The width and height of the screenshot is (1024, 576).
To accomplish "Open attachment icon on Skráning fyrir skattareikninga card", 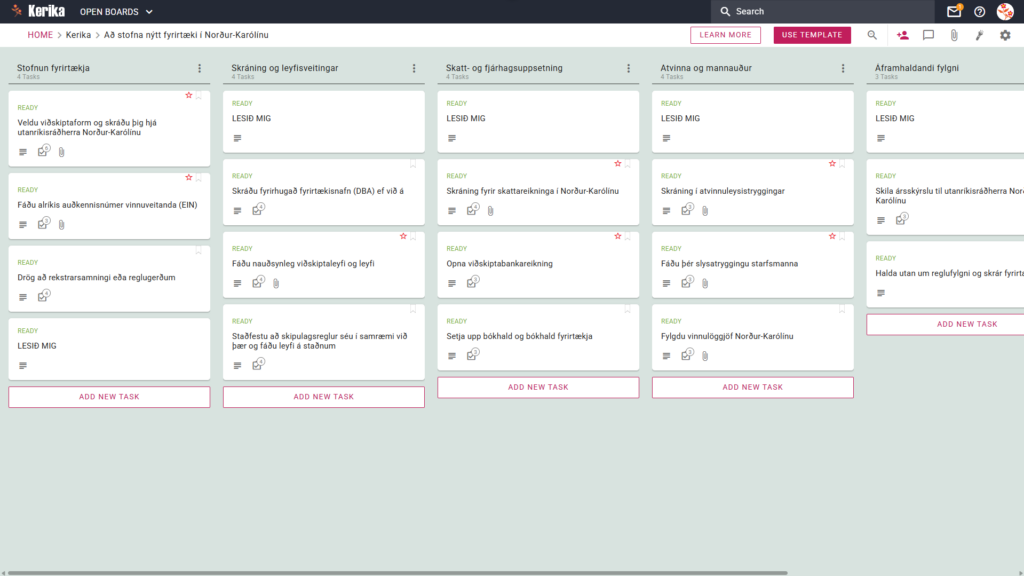I will pyautogui.click(x=490, y=211).
